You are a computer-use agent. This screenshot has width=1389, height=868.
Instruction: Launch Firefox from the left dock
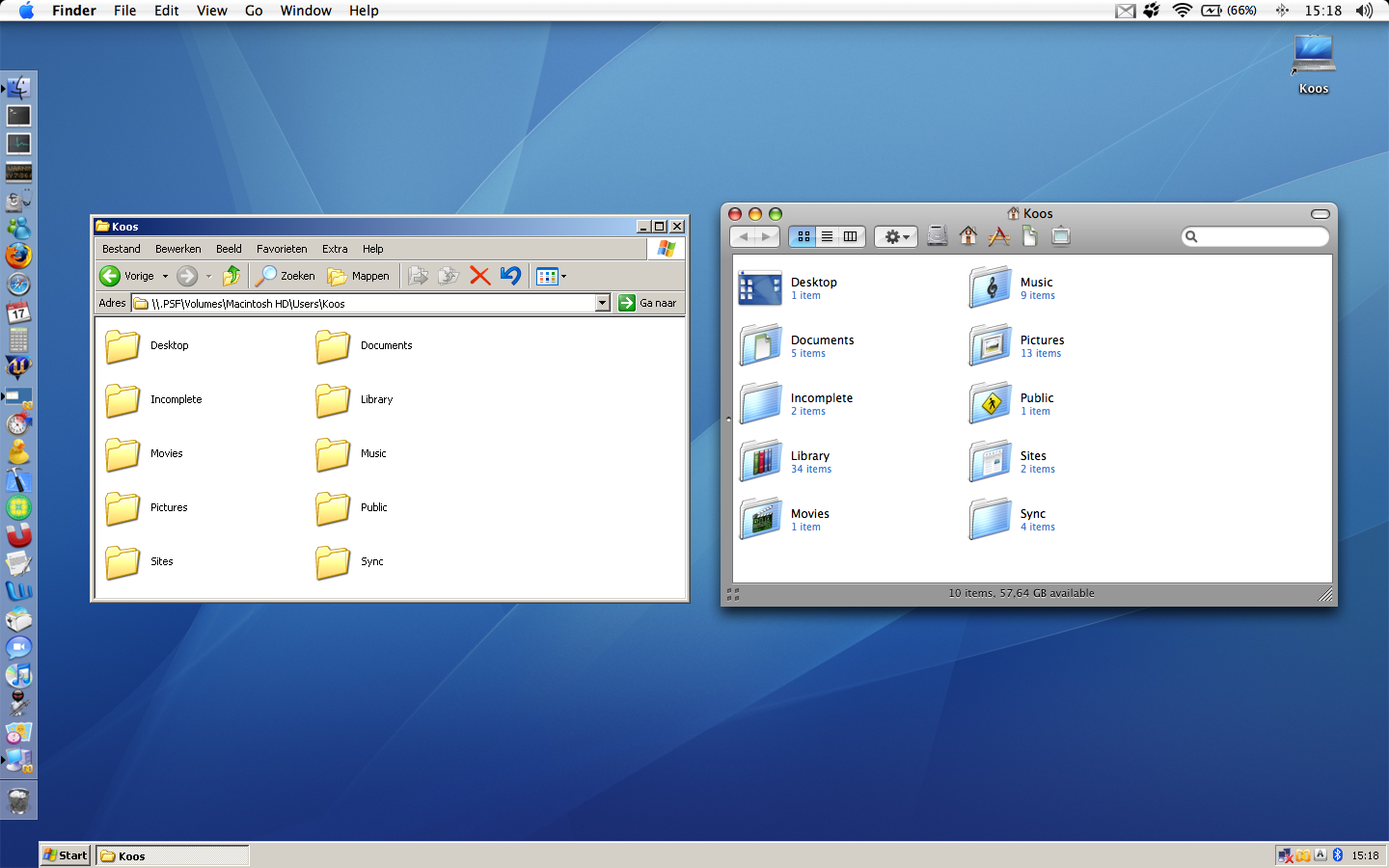(19, 256)
